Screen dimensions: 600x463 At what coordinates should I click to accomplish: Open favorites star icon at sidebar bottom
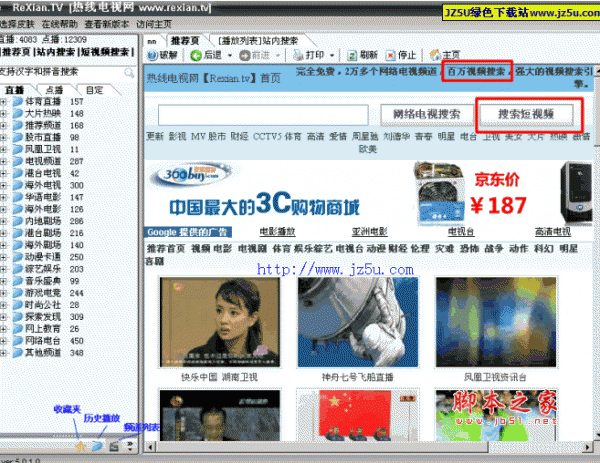pos(81,446)
